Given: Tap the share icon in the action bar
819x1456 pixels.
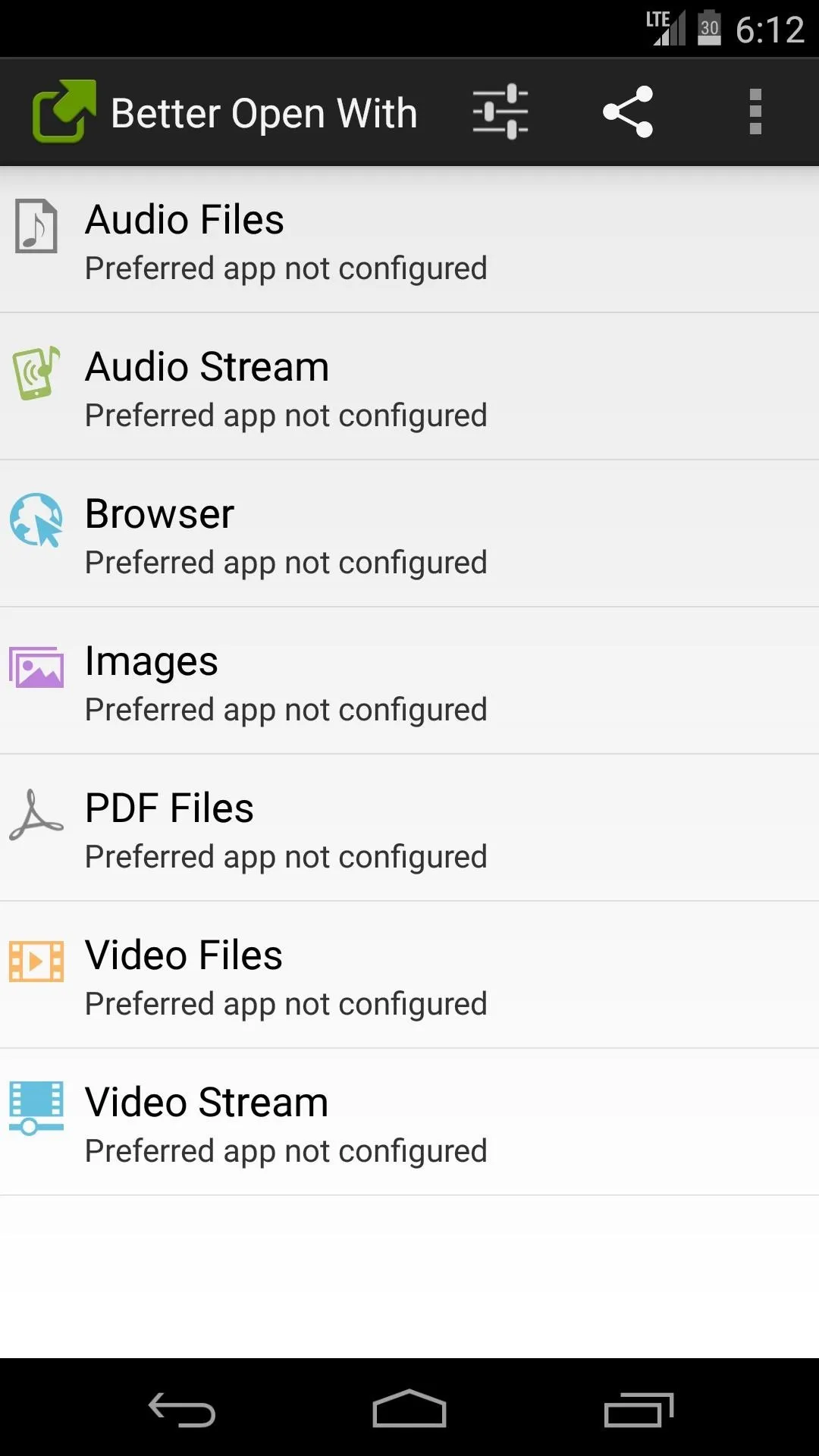Looking at the screenshot, I should (x=628, y=112).
